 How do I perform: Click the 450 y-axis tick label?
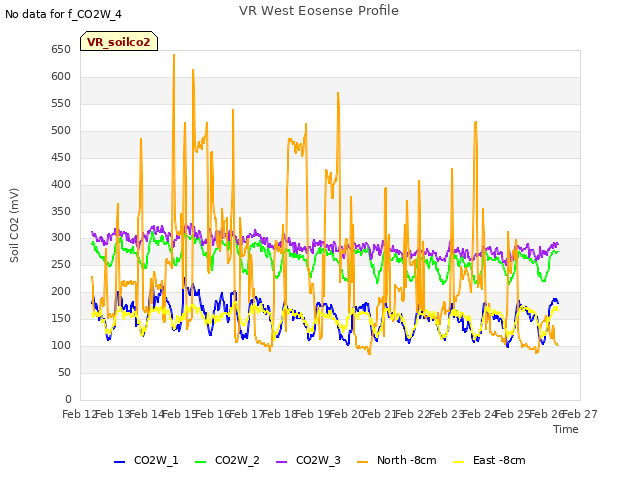61,158
